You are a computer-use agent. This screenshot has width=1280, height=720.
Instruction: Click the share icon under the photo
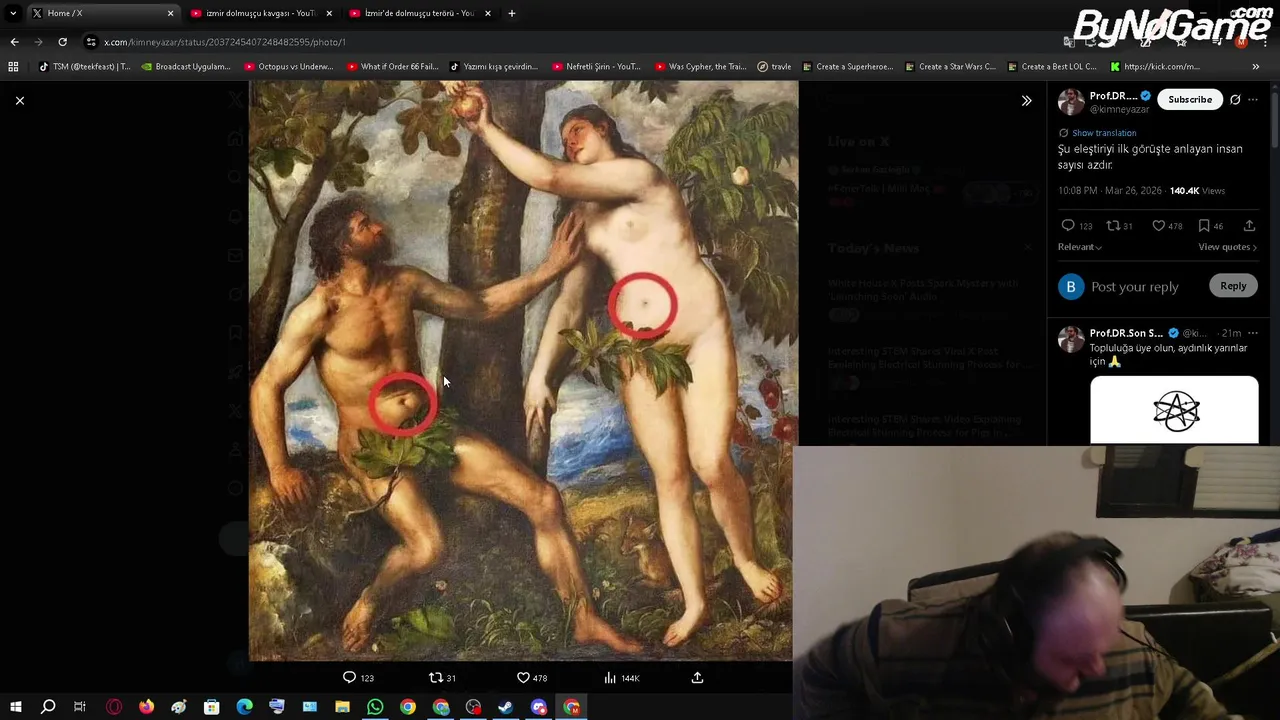[697, 678]
